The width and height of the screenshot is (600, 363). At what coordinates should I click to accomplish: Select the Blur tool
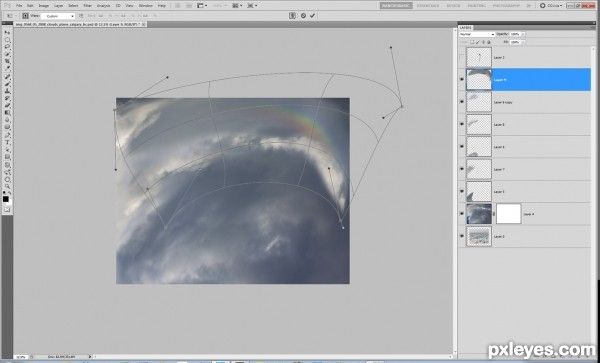[7, 120]
